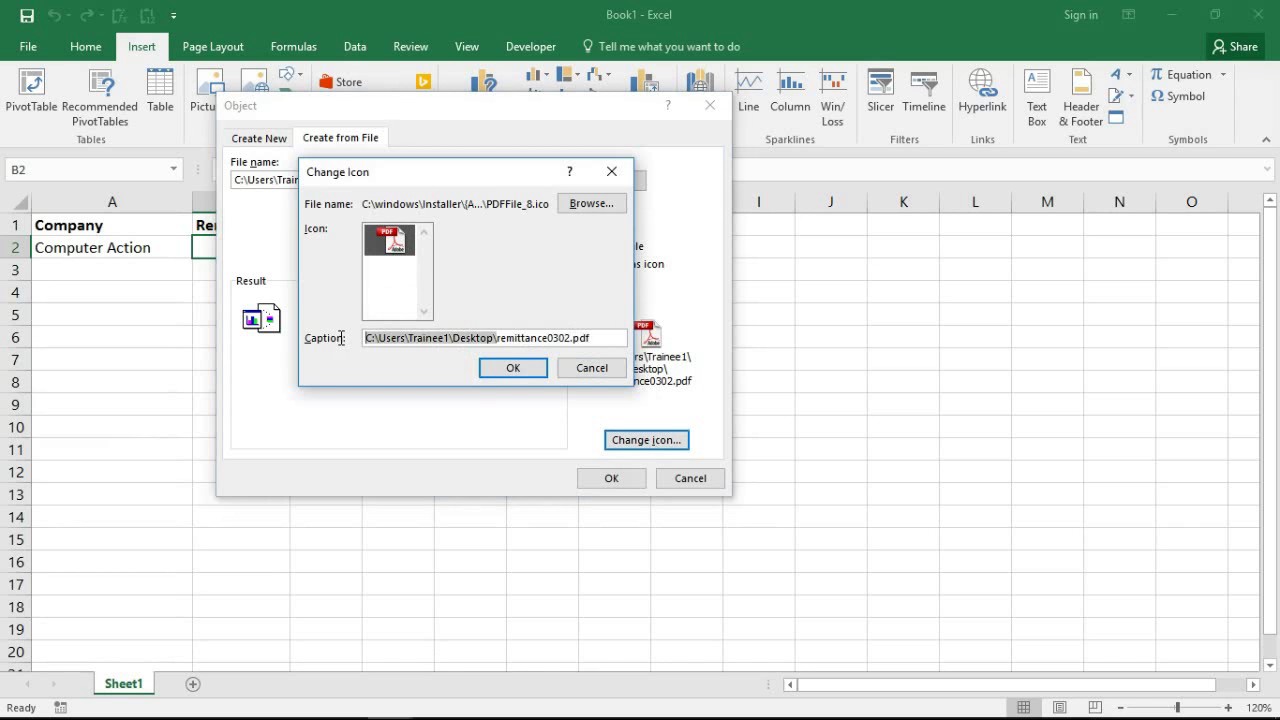Open Header & Footer in Text group

(x=1081, y=98)
